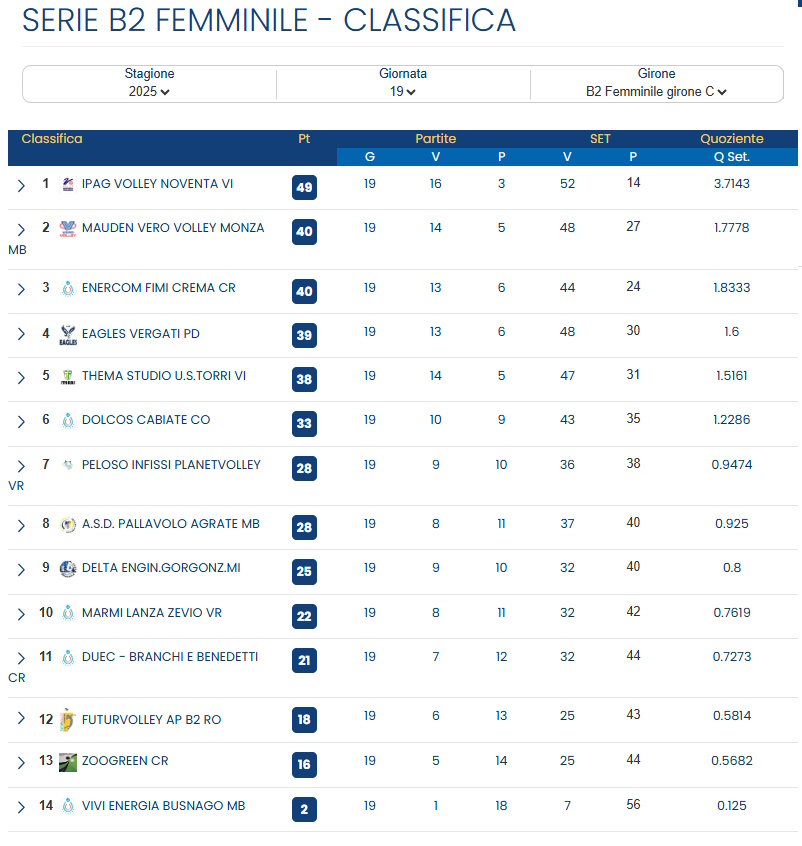Click the Eagles Vergati PD team logo
802x846 pixels.
tap(68, 334)
